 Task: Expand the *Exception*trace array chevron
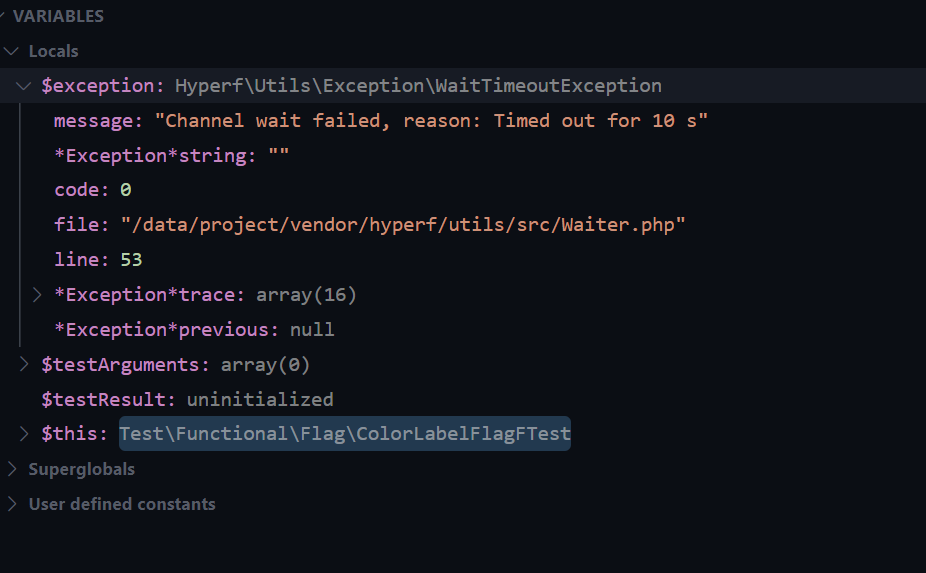(x=37, y=295)
